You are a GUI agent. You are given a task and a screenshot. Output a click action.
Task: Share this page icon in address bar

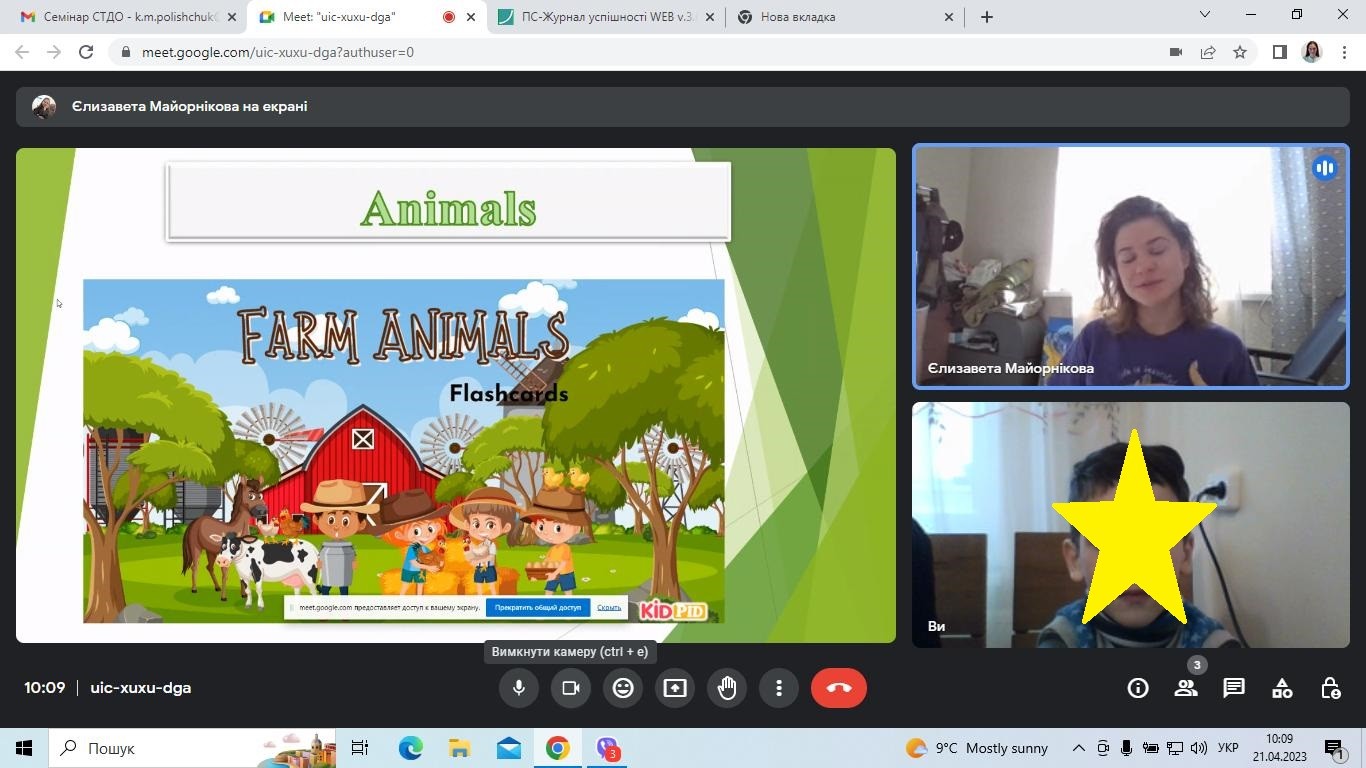pyautogui.click(x=1208, y=52)
